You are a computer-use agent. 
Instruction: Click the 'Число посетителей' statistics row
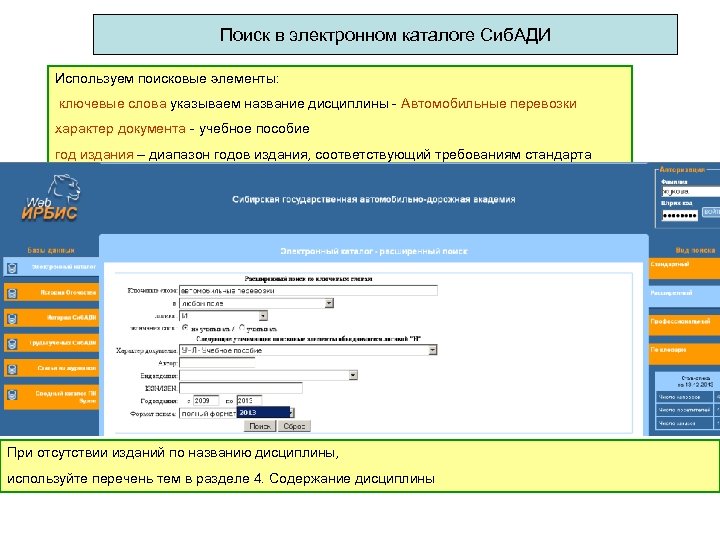(x=687, y=410)
